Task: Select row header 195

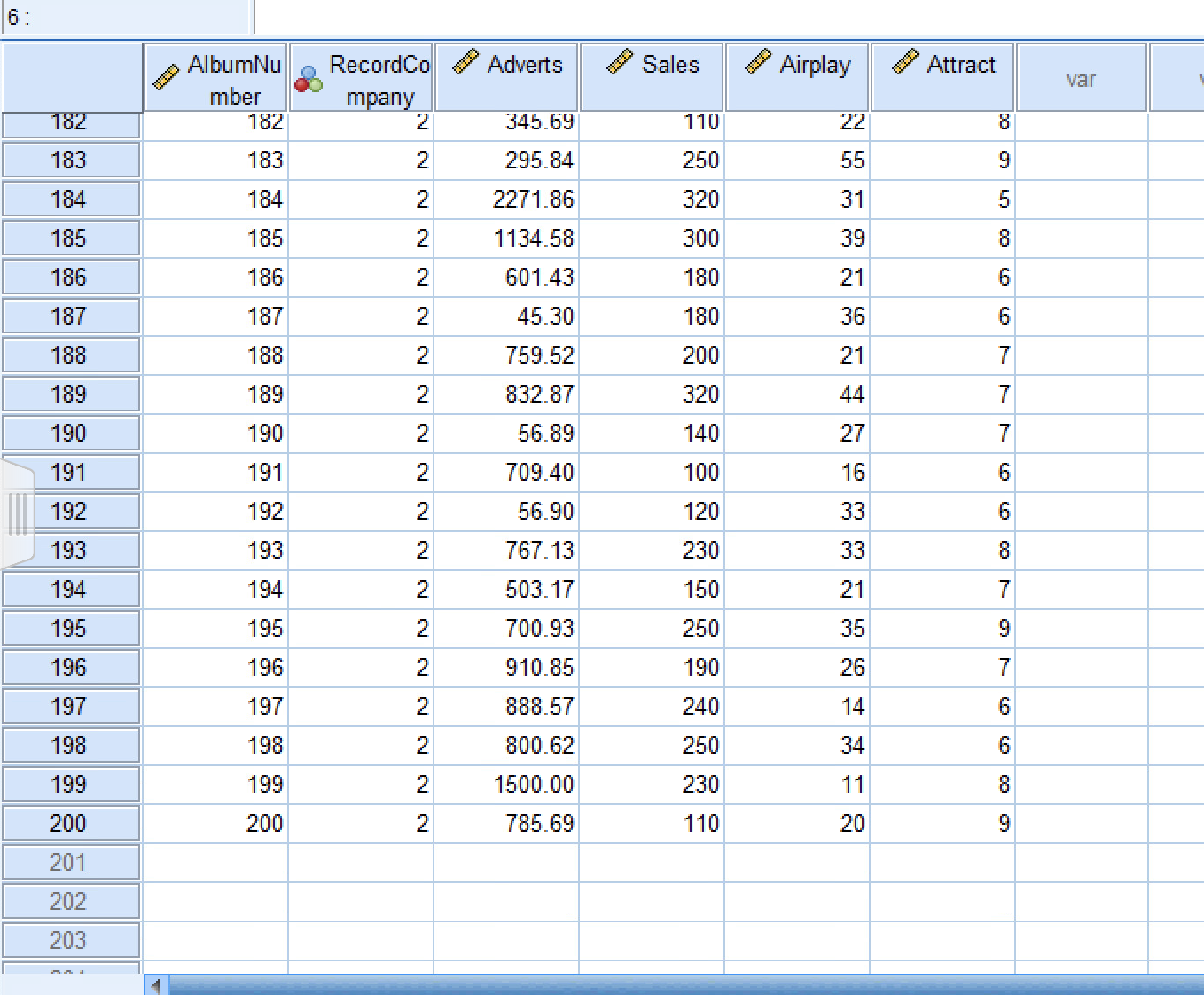Action: [71, 629]
